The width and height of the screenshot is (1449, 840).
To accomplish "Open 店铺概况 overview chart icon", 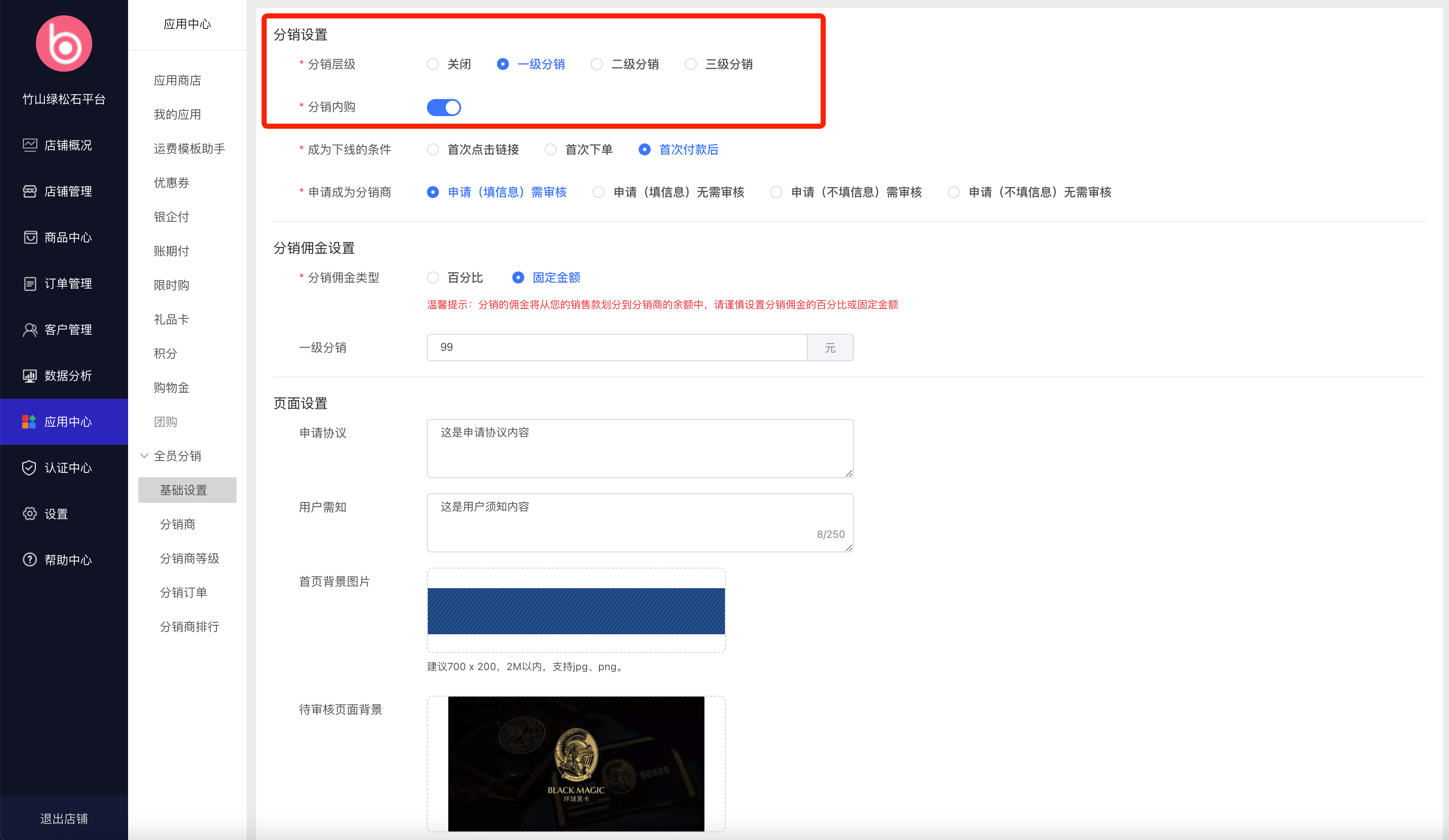I will tap(30, 145).
